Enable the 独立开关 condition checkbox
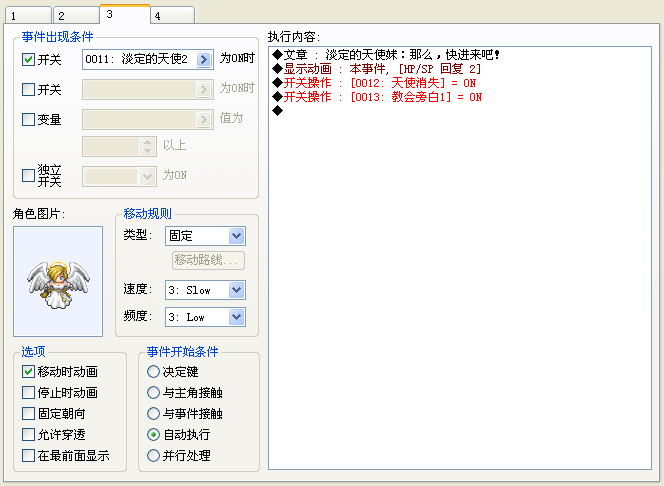 pyautogui.click(x=28, y=175)
